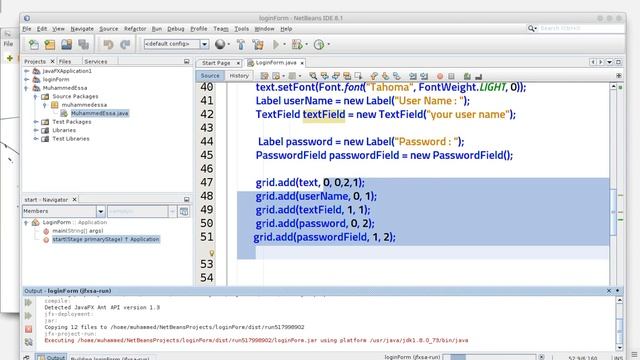The image size is (640, 360).
Task: Open the Window menu
Action: 264,29
